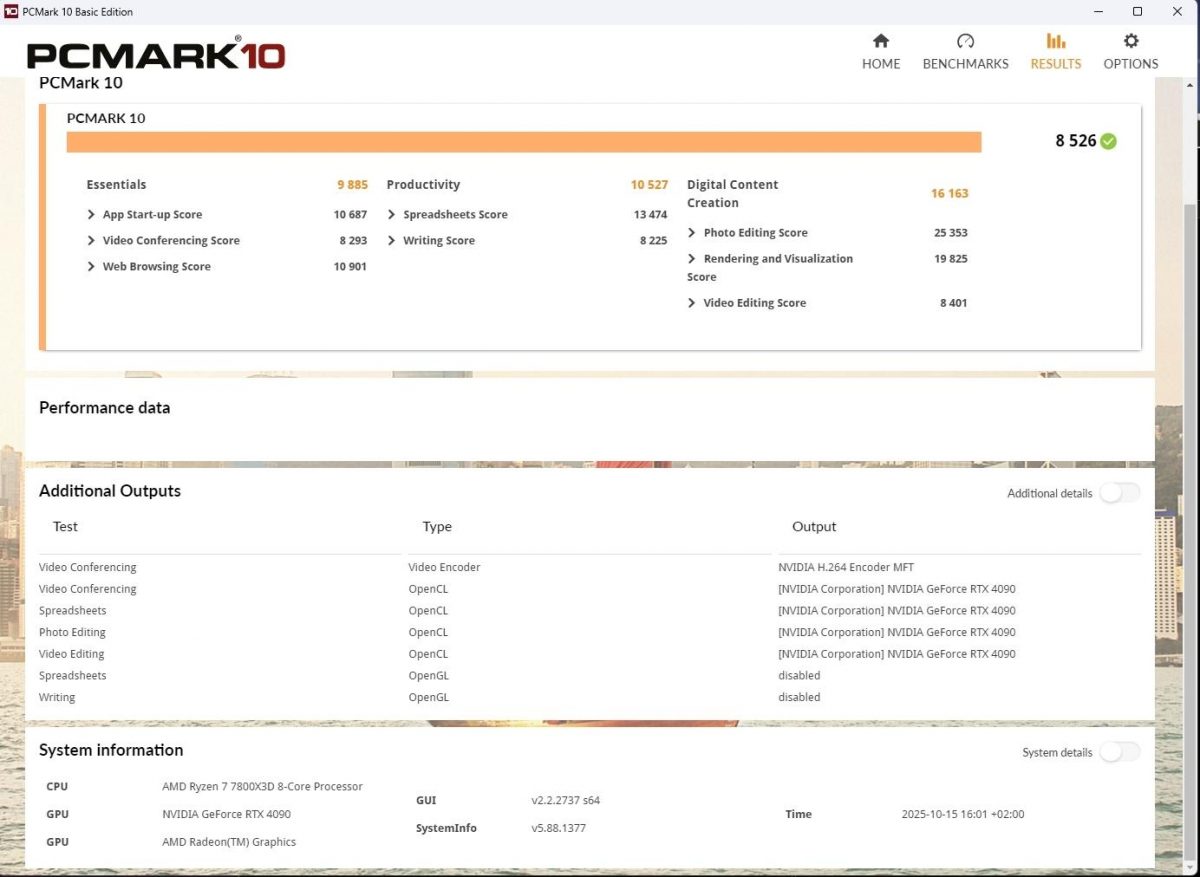Click the PCMark 10 title bar icon

[12, 11]
